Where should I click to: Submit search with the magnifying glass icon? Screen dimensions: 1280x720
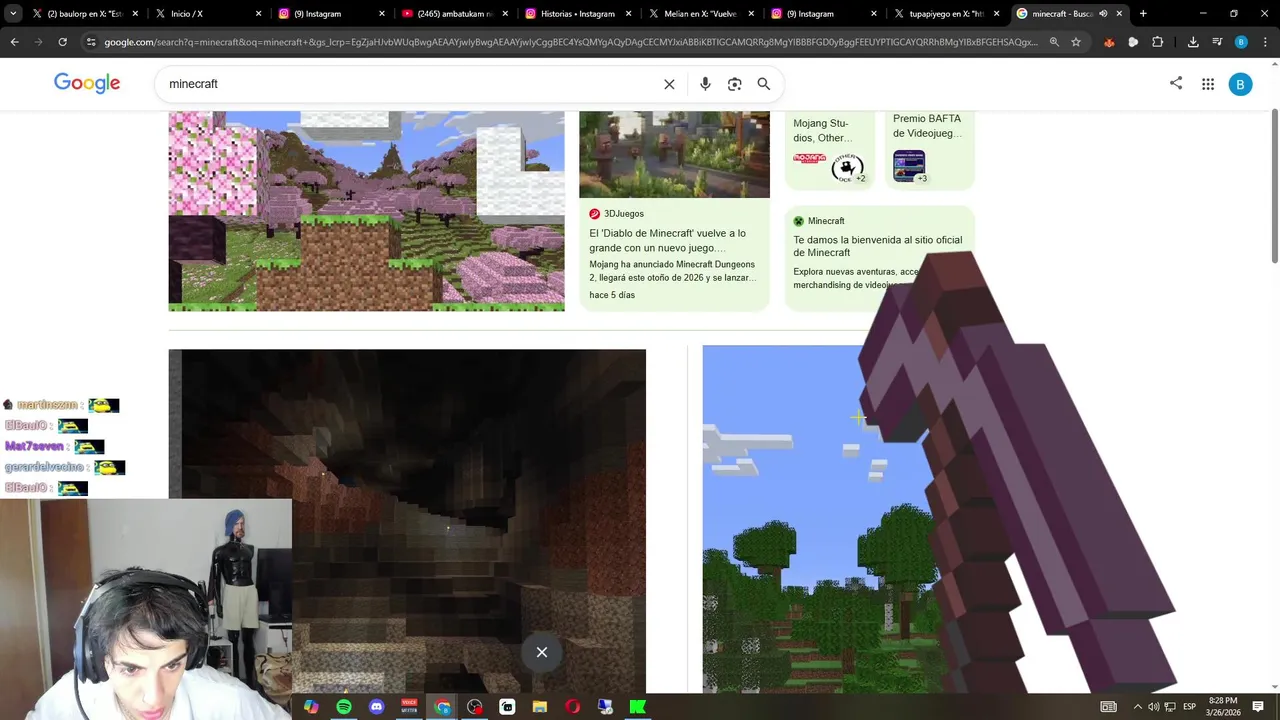tap(764, 84)
